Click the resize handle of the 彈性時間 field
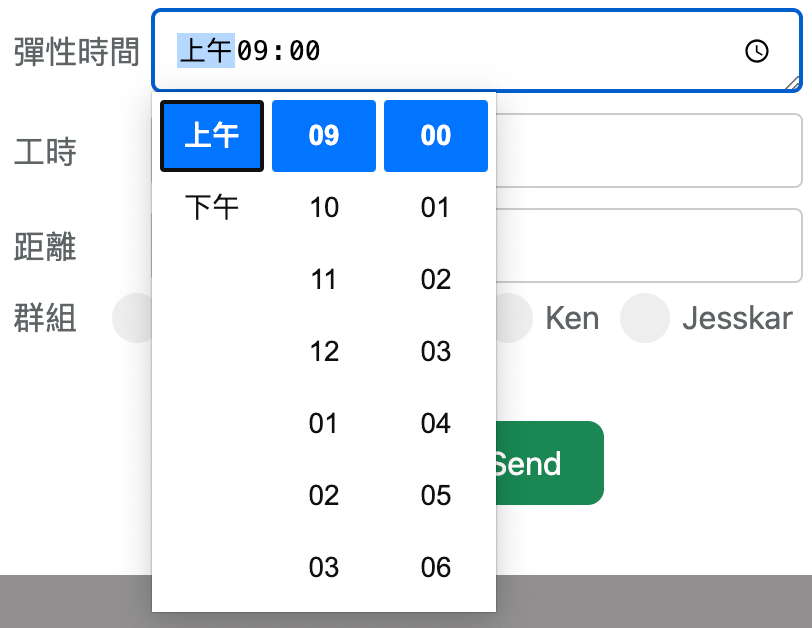Image resolution: width=812 pixels, height=628 pixels. [x=793, y=84]
